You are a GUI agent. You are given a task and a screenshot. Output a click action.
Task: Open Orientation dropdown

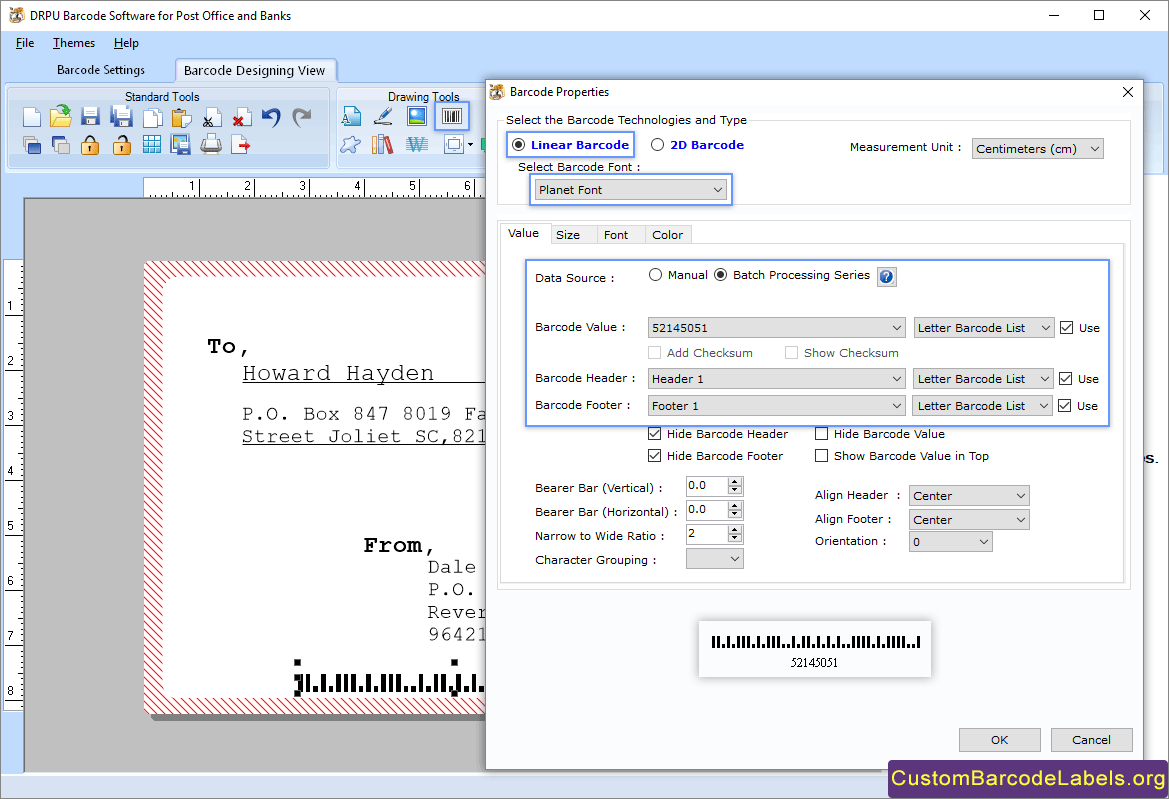point(951,542)
